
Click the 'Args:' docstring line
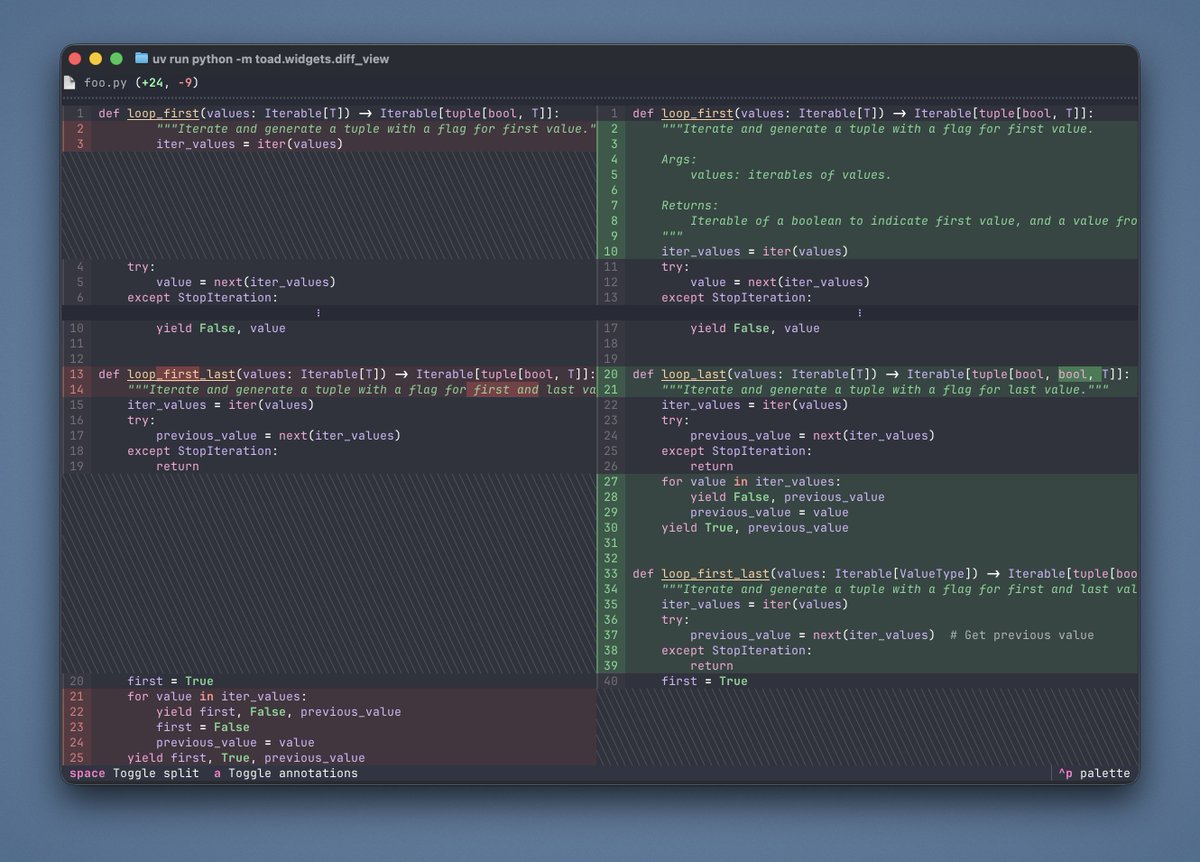click(679, 159)
